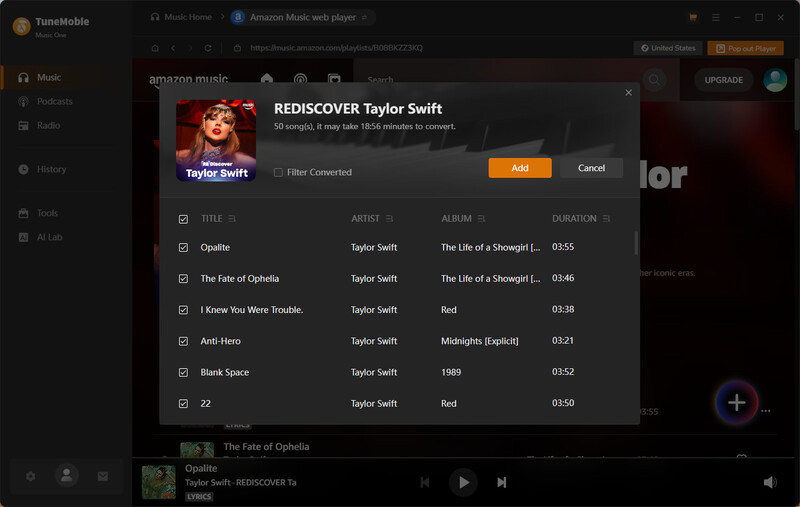Viewport: 800px width, 507px height.
Task: Click the TuneMobie logo icon
Action: 21,26
